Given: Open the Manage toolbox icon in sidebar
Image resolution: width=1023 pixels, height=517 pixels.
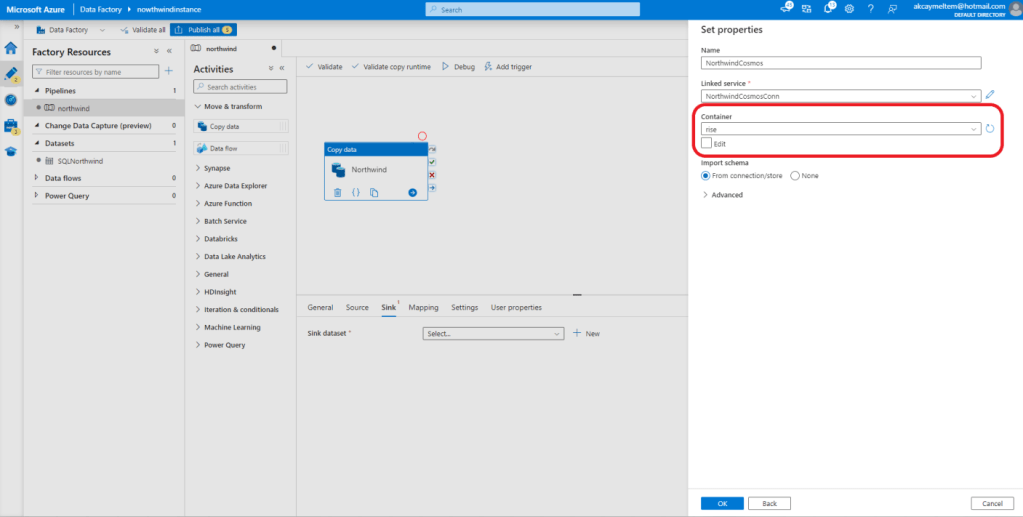Looking at the screenshot, I should (11, 126).
